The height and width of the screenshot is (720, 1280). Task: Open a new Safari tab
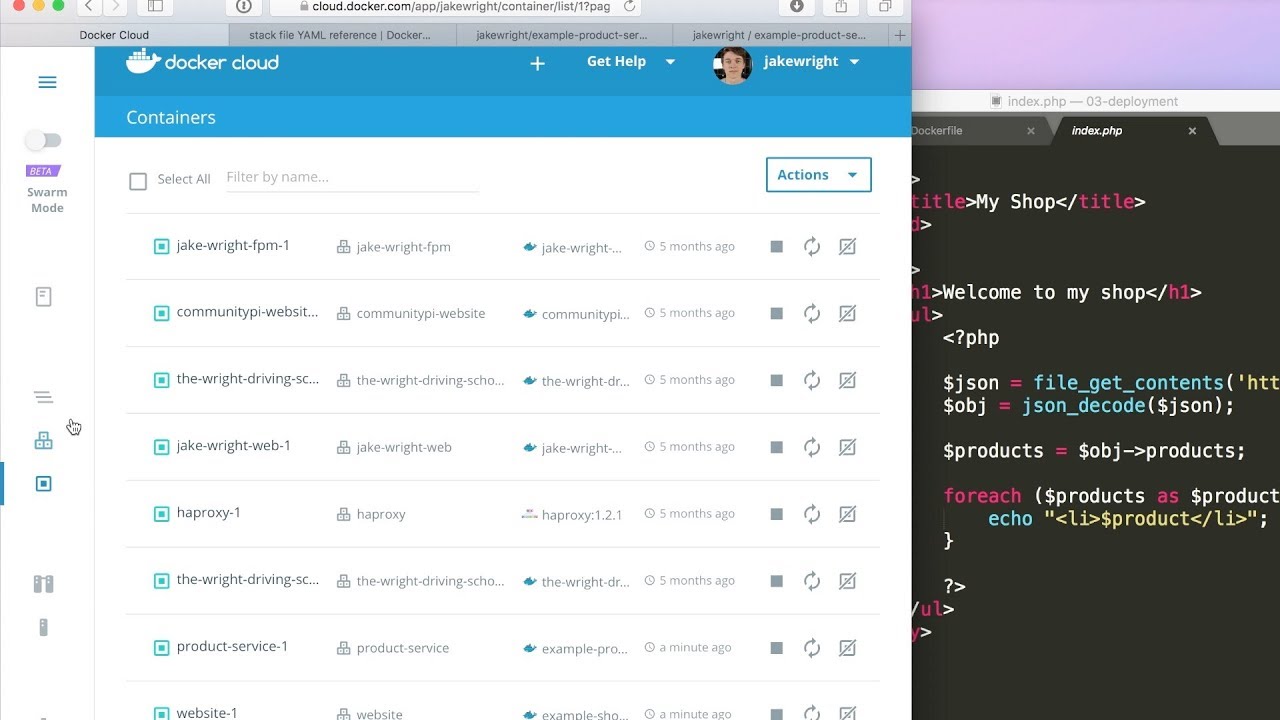point(900,35)
